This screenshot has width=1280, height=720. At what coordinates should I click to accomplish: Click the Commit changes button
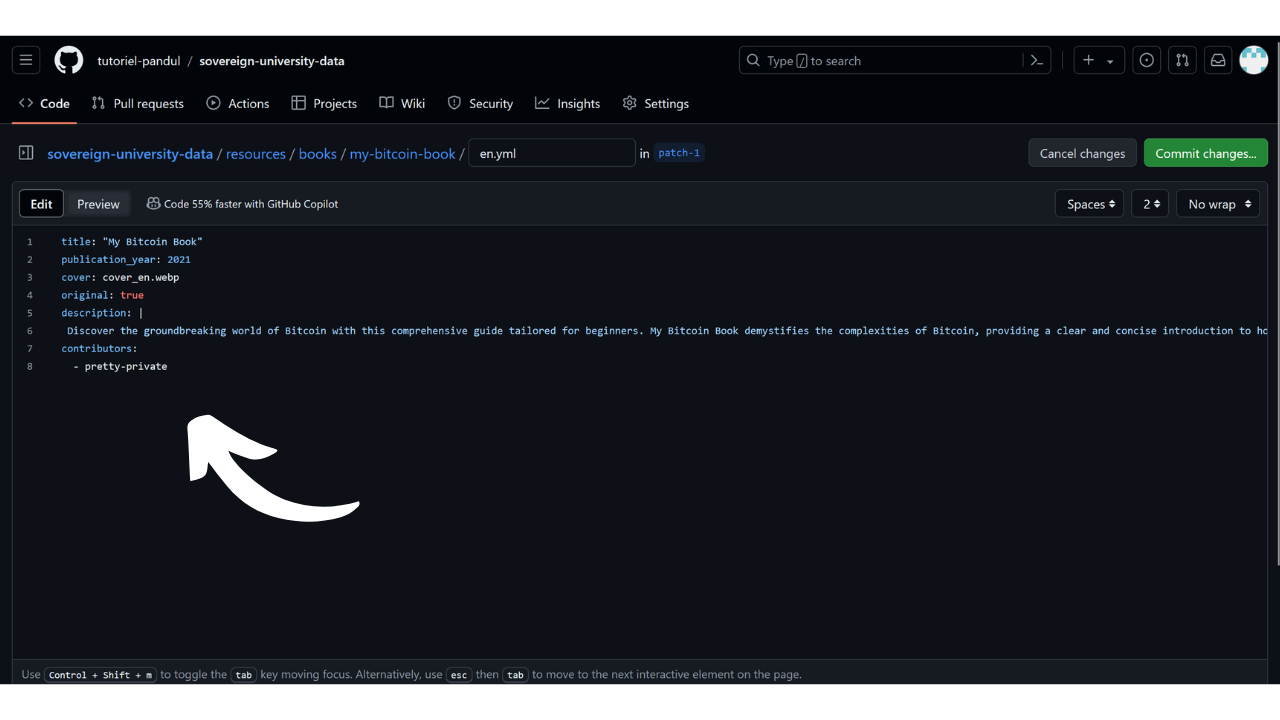click(1206, 153)
